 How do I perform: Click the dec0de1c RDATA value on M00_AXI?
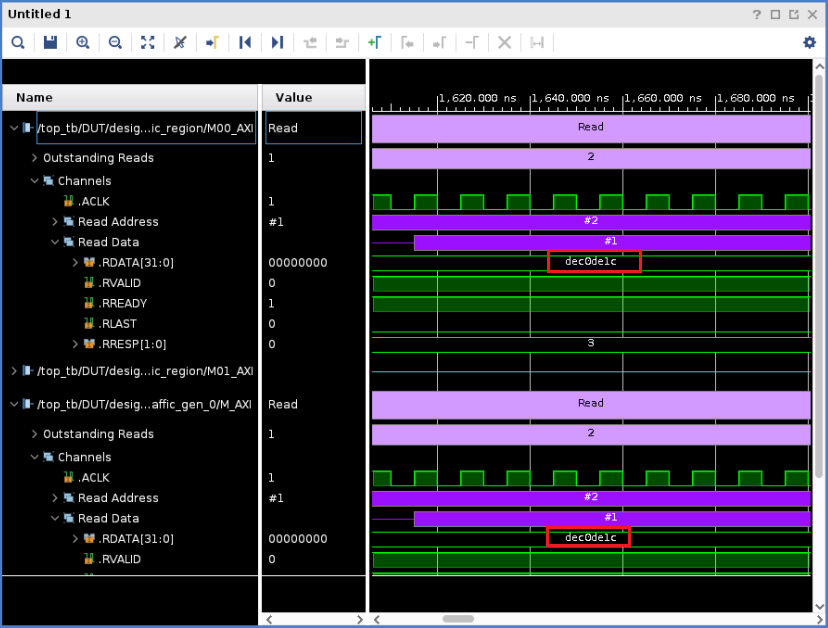tap(591, 261)
